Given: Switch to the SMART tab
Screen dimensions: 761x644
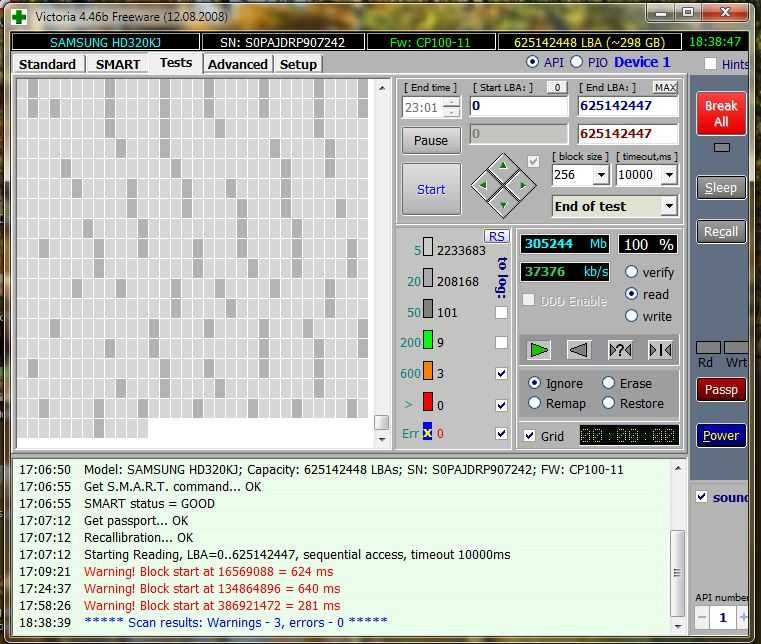Looking at the screenshot, I should tap(118, 64).
